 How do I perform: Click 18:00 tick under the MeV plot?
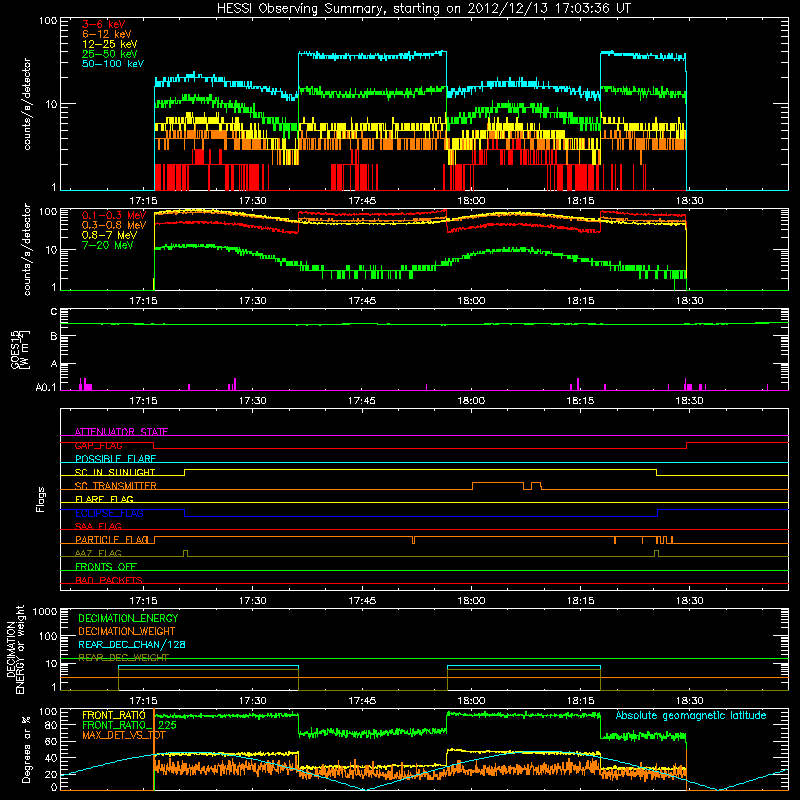[471, 301]
